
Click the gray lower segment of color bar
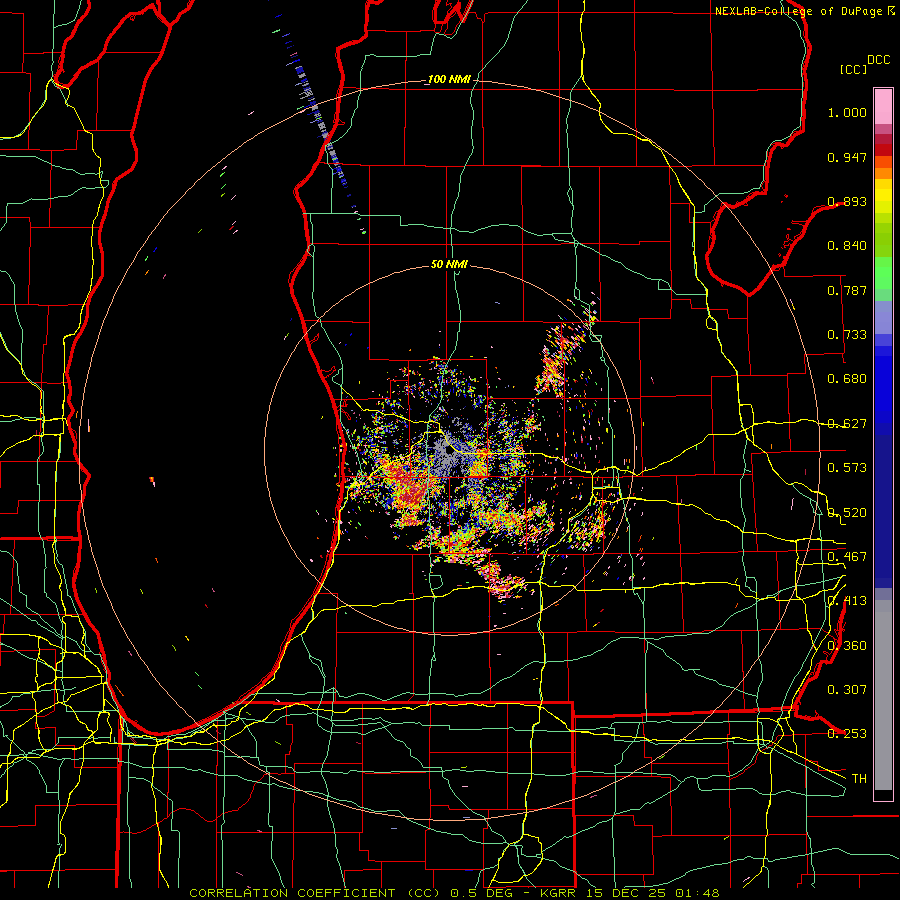coord(883,695)
